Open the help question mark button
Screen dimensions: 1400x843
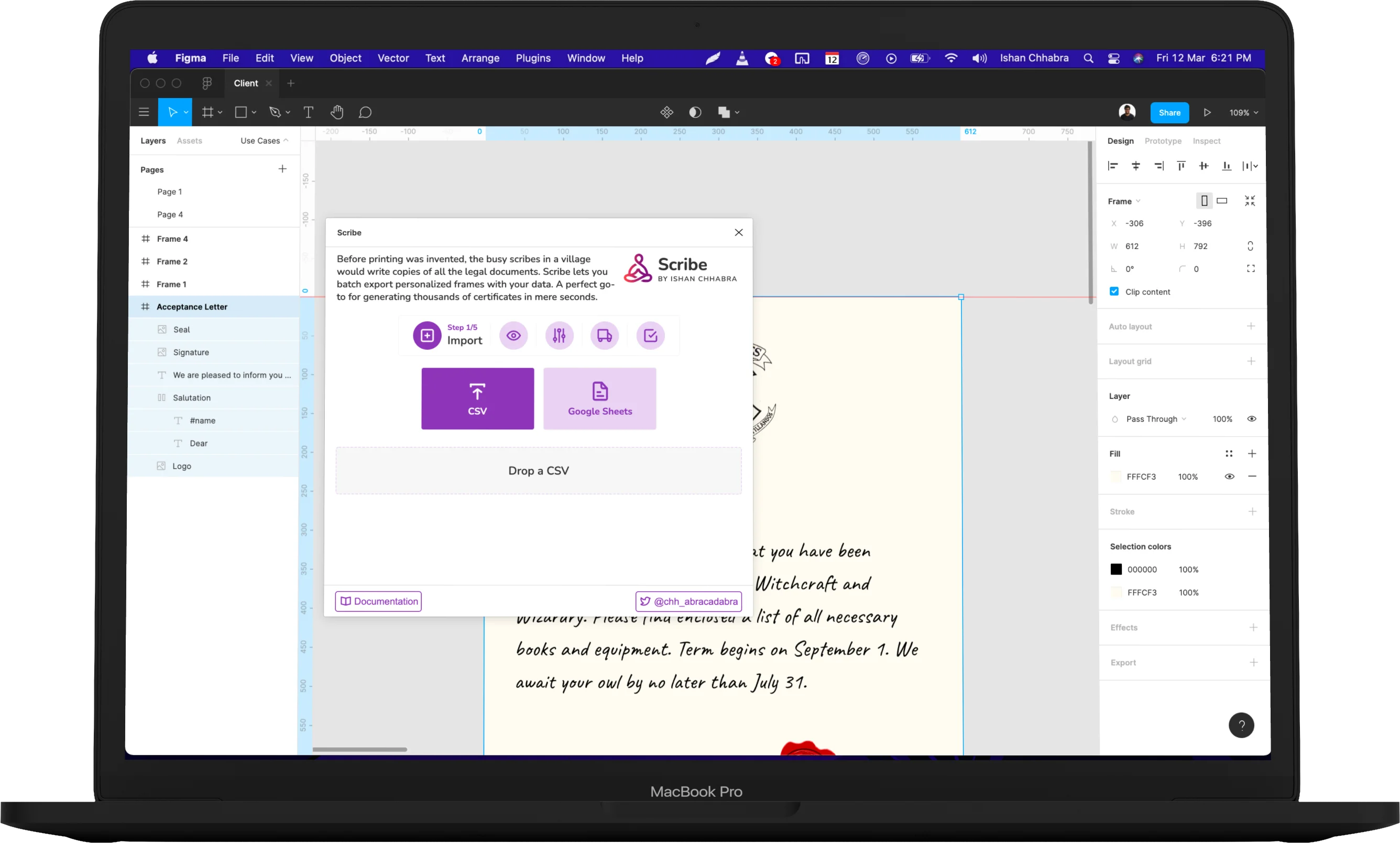[x=1242, y=726]
